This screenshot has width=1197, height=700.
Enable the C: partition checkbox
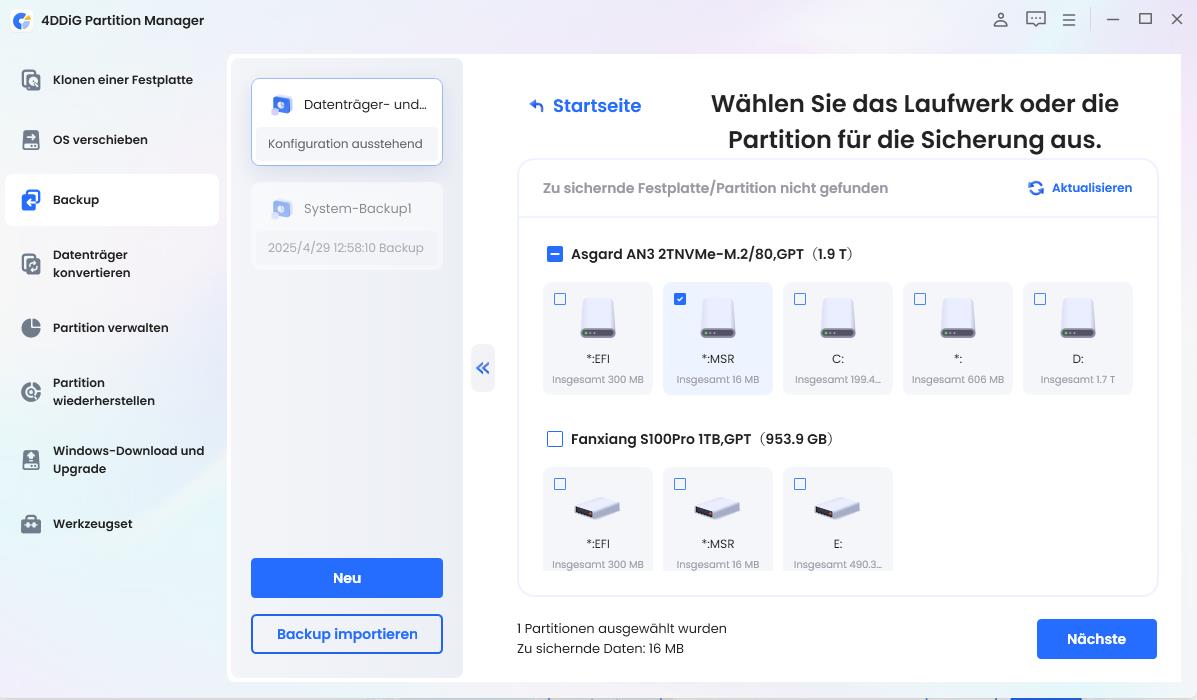tap(800, 298)
